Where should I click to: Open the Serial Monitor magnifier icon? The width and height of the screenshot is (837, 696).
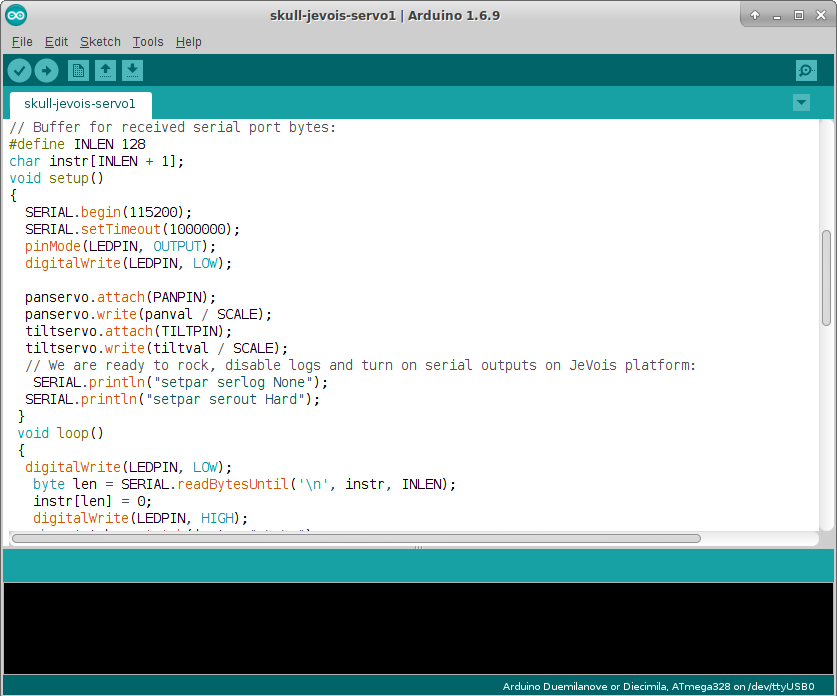click(806, 70)
